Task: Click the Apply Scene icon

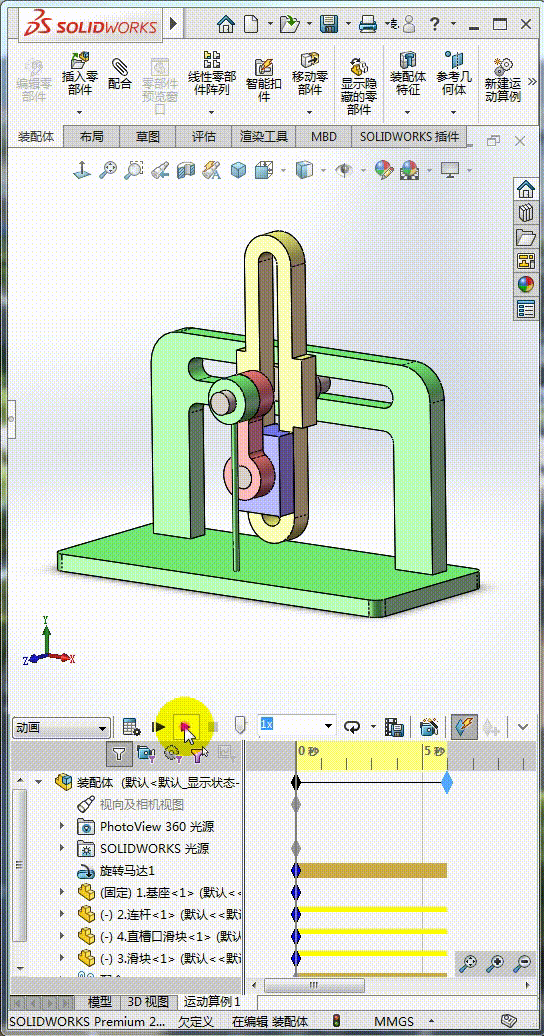Action: coord(410,170)
